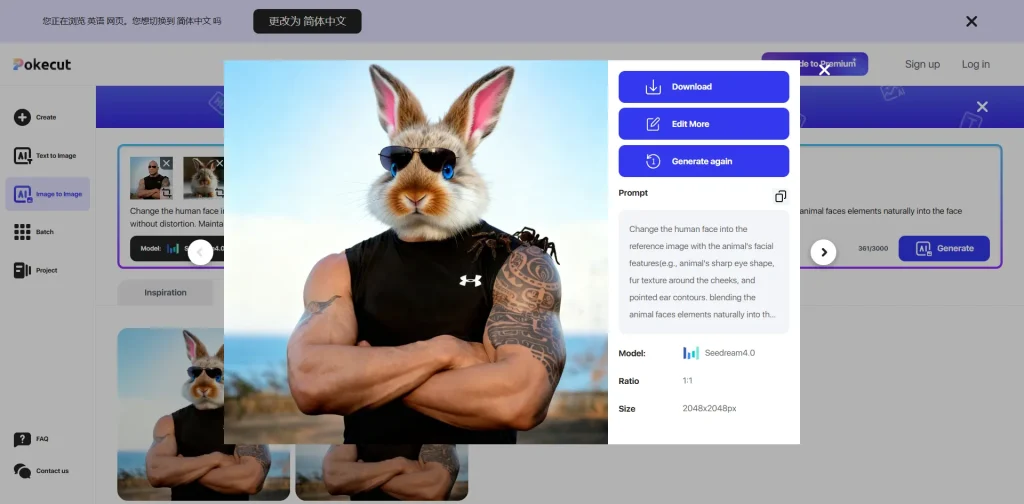Click the large rabbit-headed preview image
Image resolution: width=1024 pixels, height=504 pixels.
coord(416,252)
